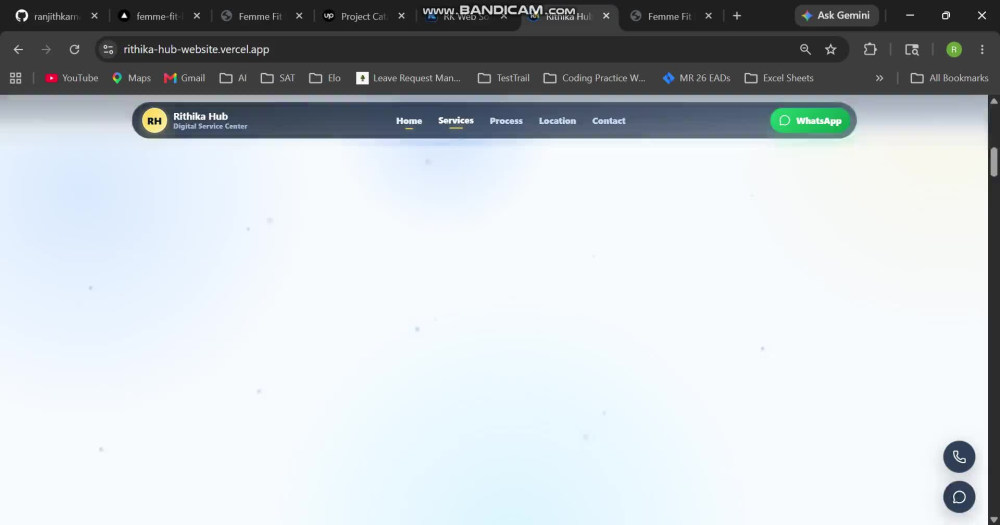Click the page vertical scrollbar thumb
The height and width of the screenshot is (525, 1000).
994,161
